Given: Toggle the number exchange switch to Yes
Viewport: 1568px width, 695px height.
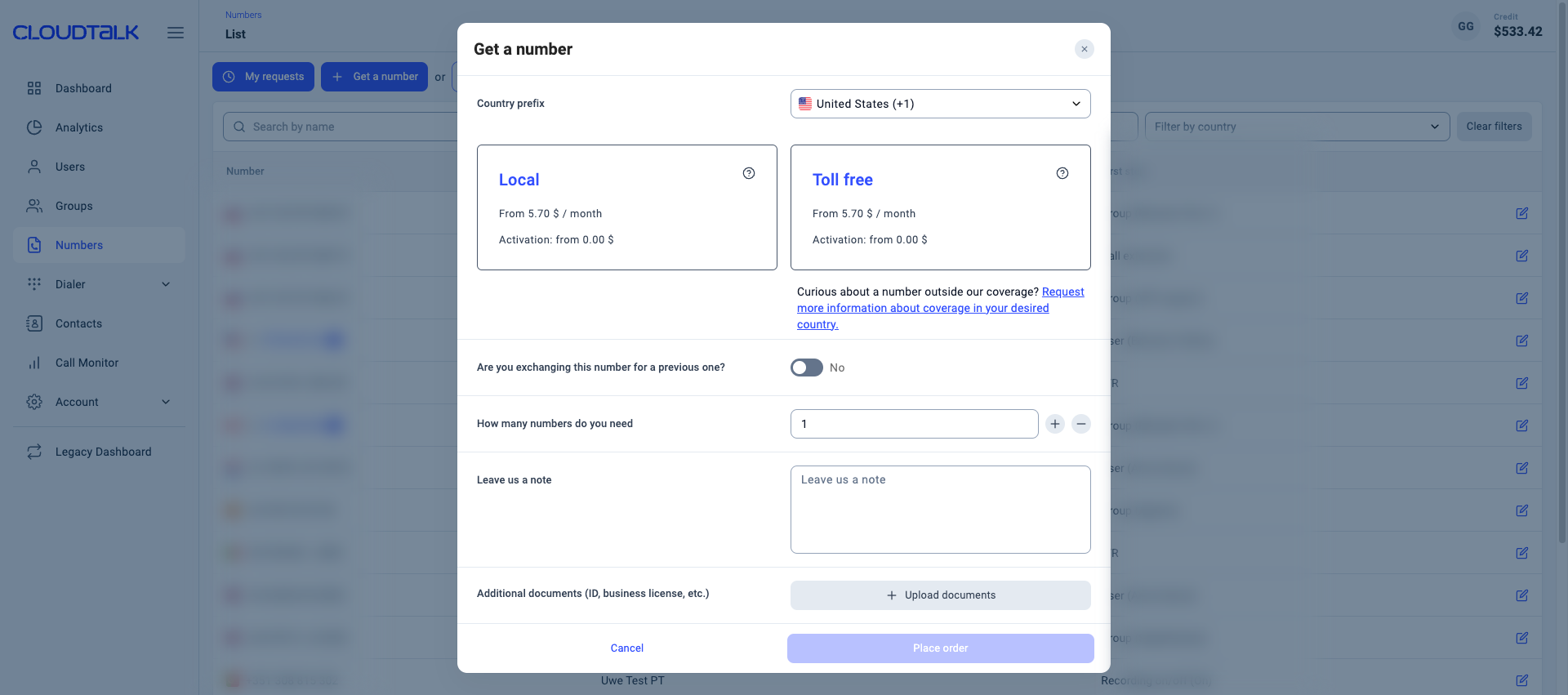Looking at the screenshot, I should click(x=806, y=368).
